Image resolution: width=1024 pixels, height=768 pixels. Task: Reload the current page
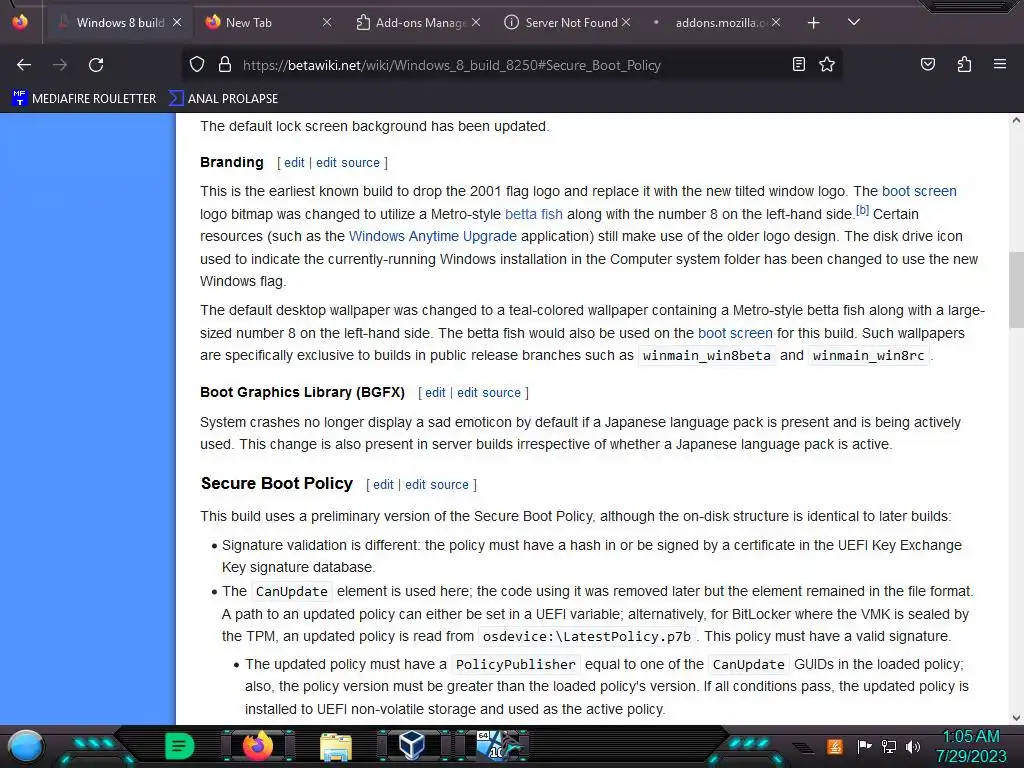point(96,65)
